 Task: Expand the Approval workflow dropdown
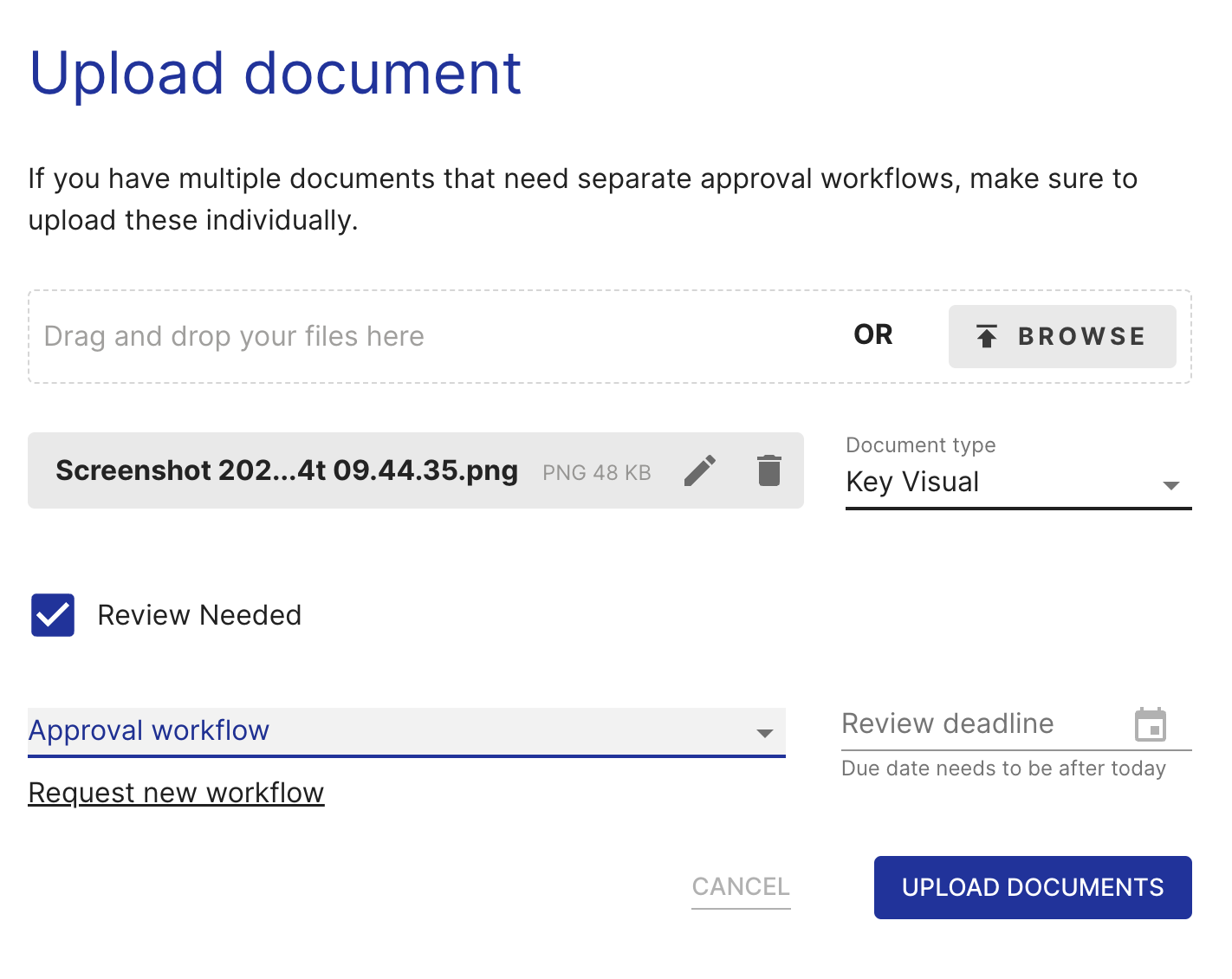(x=406, y=731)
